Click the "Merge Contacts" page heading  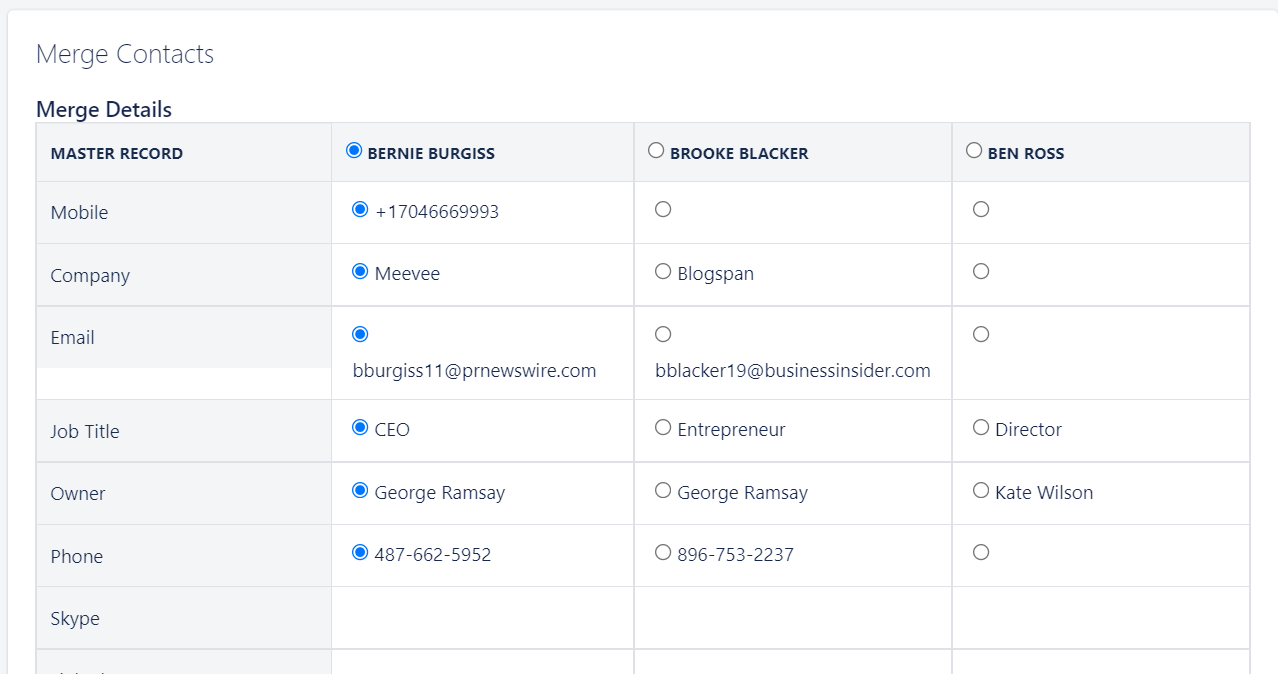point(125,54)
